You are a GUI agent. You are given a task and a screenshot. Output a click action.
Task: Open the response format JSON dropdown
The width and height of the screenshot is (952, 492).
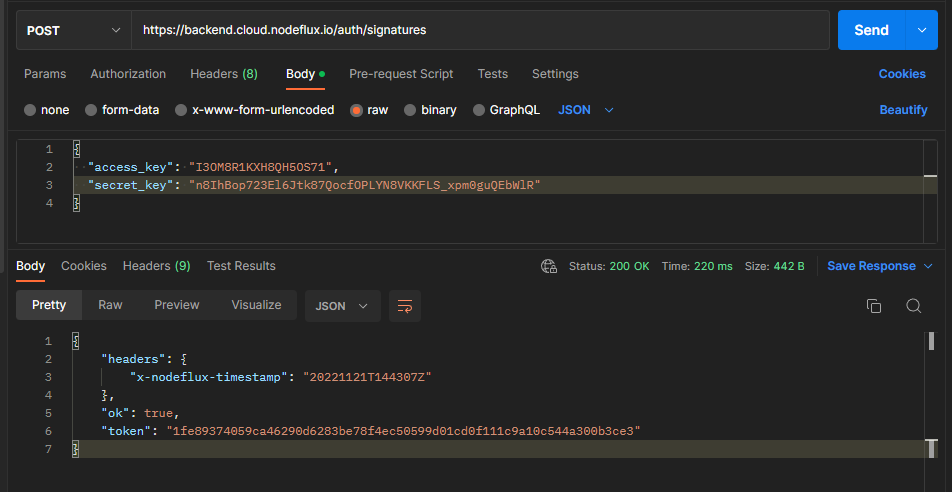(x=342, y=306)
